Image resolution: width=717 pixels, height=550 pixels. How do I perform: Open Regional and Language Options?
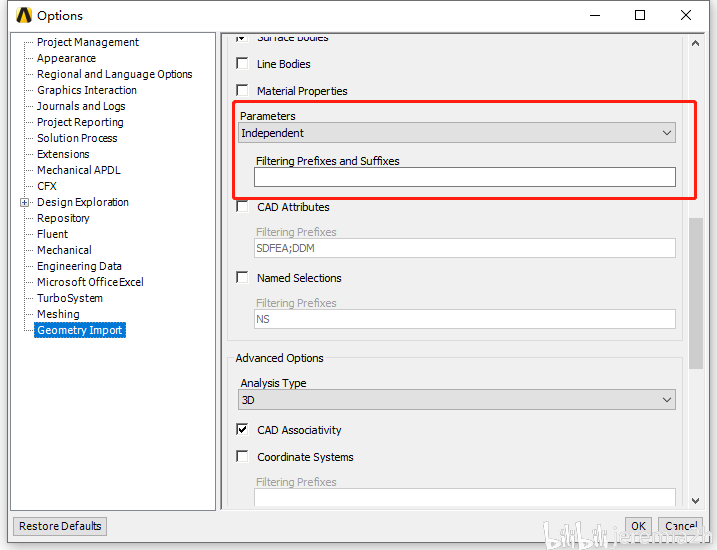114,74
